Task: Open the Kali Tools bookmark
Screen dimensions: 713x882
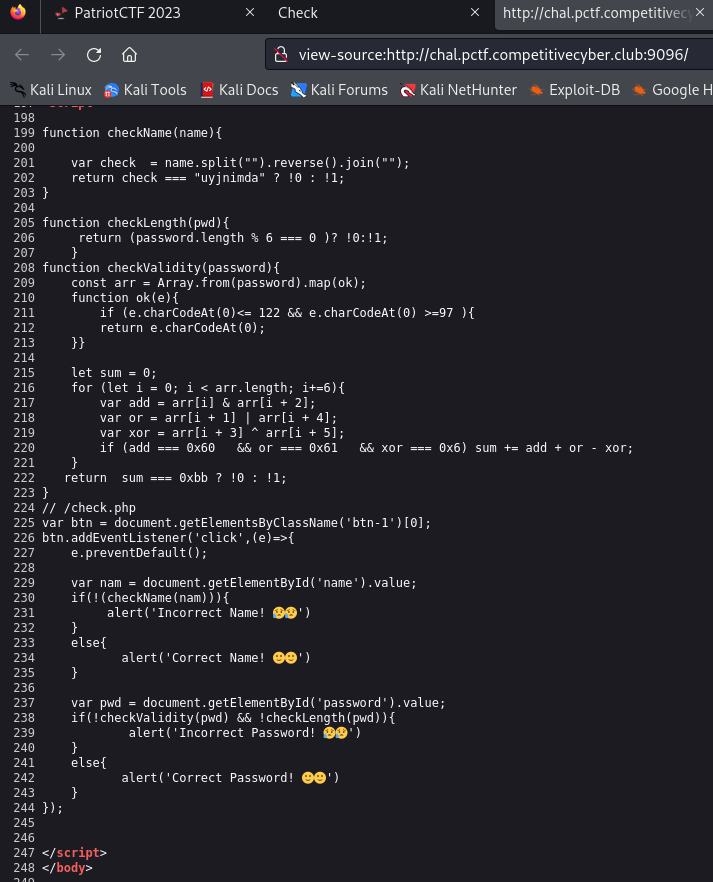Action: pos(146,90)
